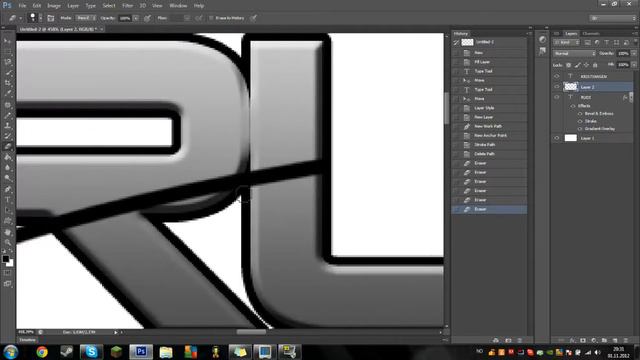Click the foreground color swatch

5,259
